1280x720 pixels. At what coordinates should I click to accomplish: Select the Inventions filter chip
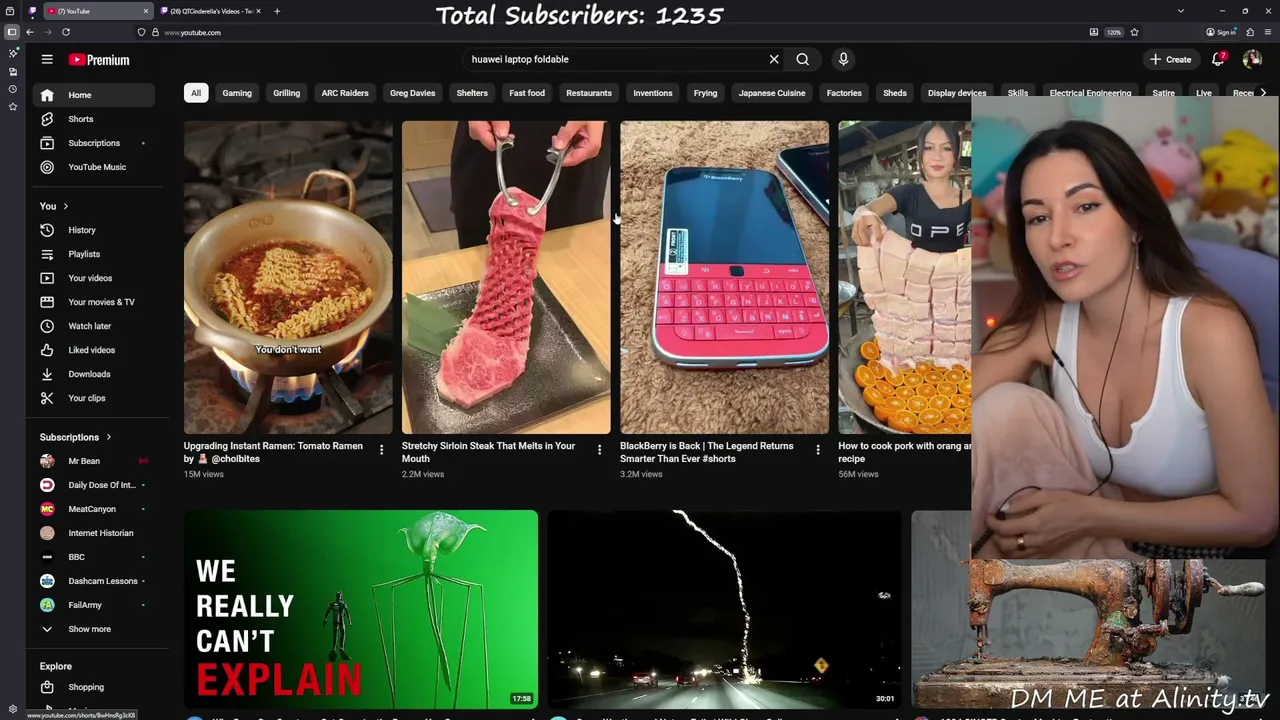coord(653,93)
